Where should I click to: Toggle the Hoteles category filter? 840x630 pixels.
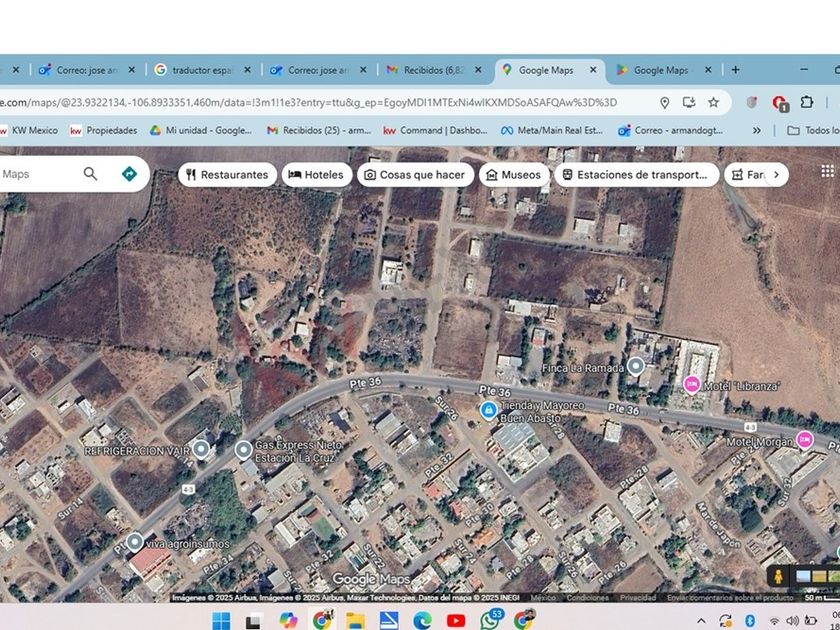(316, 174)
